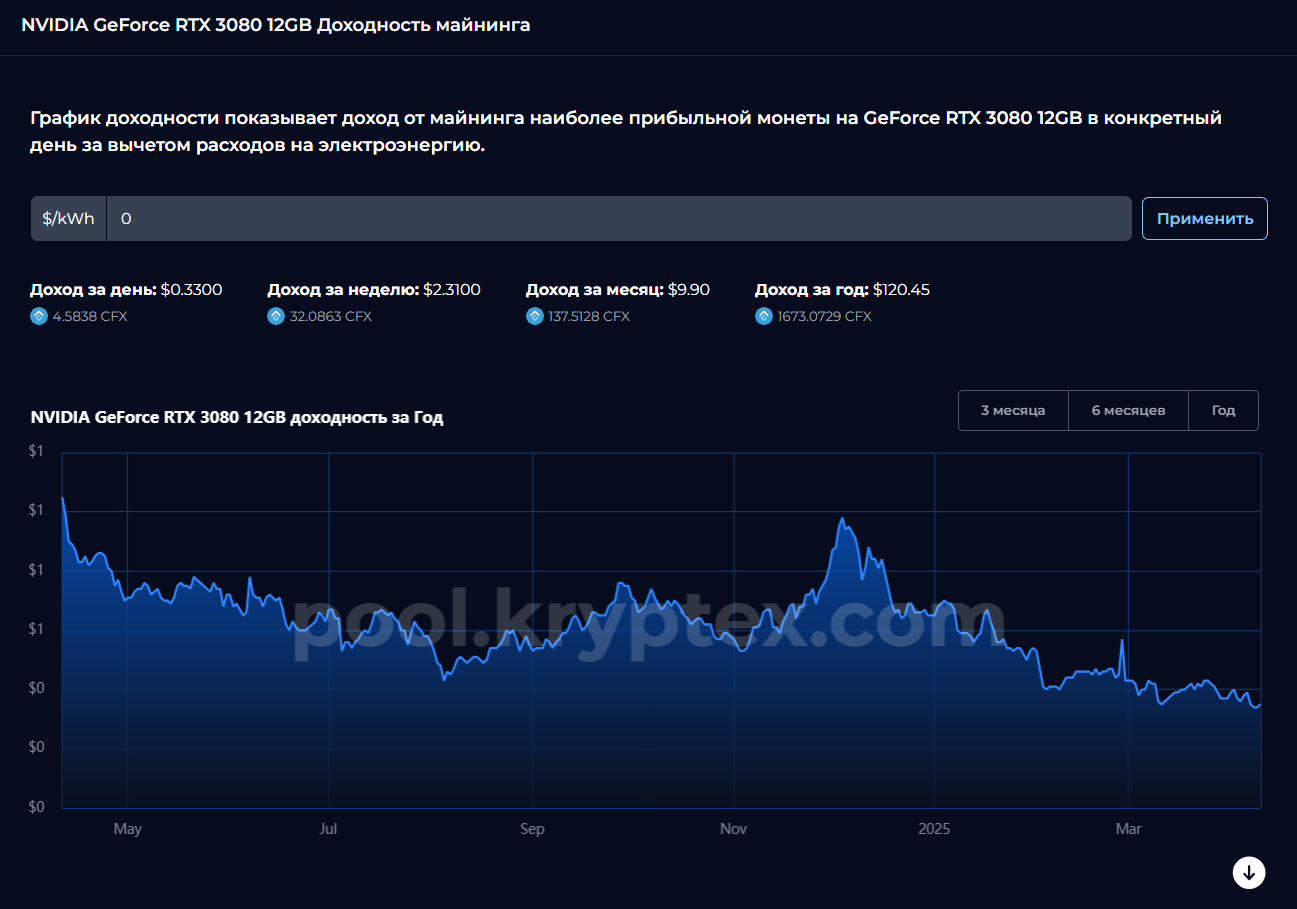Click CFX coin icon under daily income

click(x=39, y=316)
